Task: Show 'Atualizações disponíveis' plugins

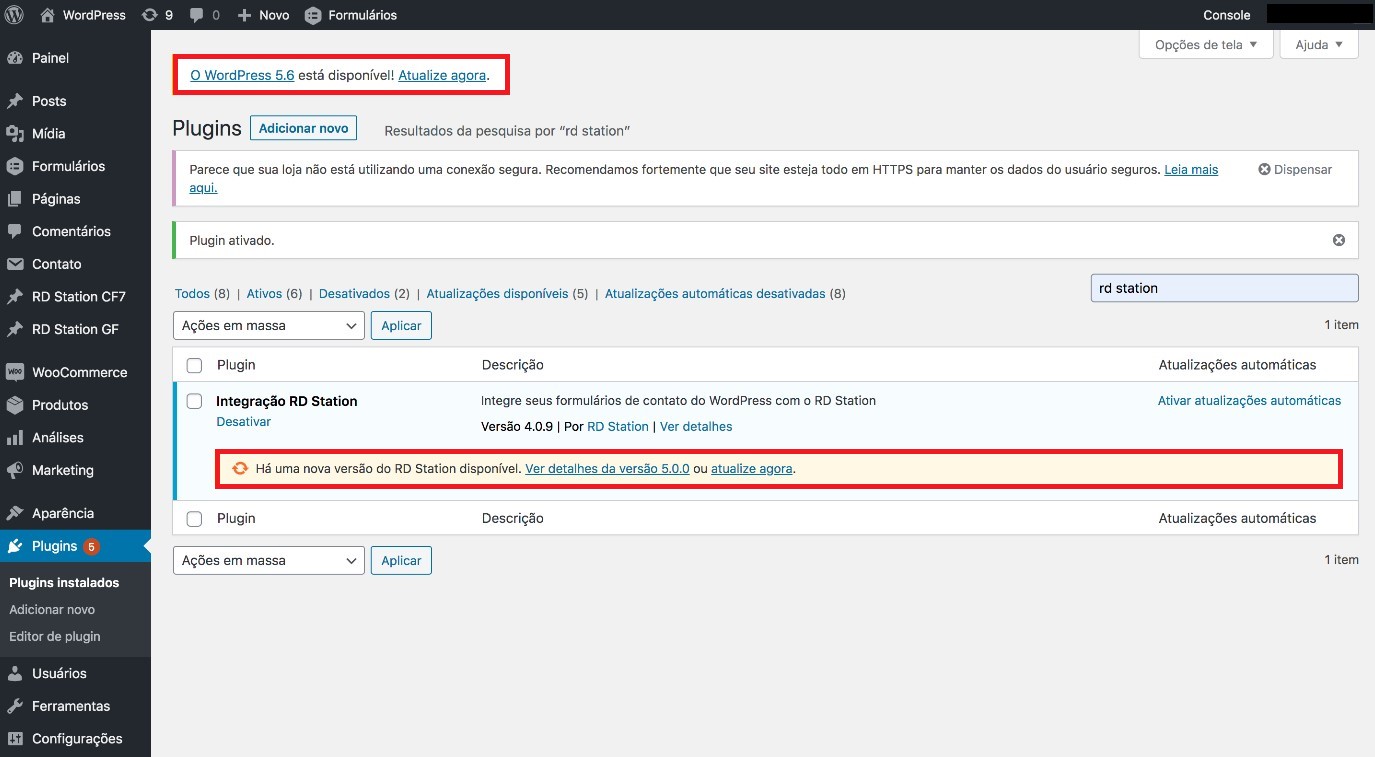Action: pyautogui.click(x=497, y=294)
